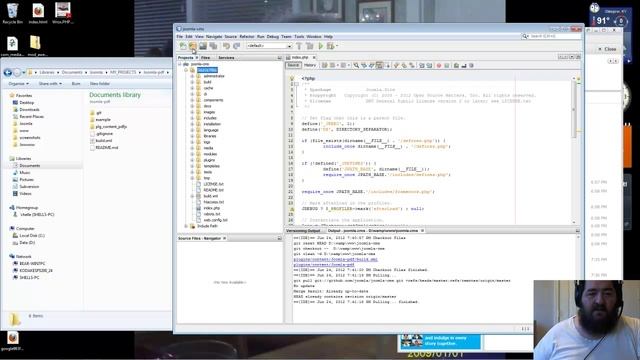The width and height of the screenshot is (640, 360).
Task: Click the editor vertical scrollbar
Action: tap(573, 149)
